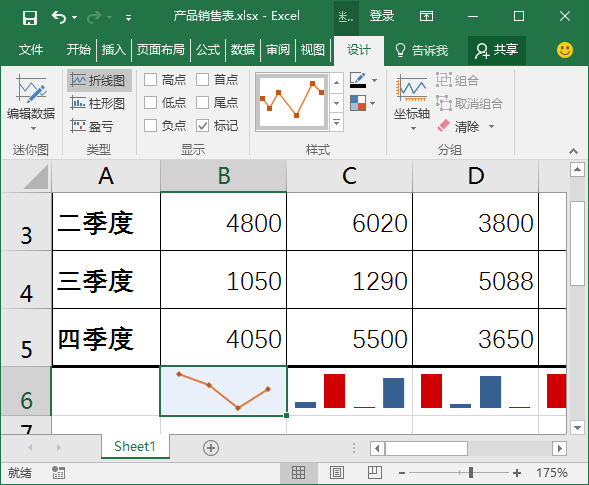Switch to Normal view icon
589x485 pixels.
(299, 473)
